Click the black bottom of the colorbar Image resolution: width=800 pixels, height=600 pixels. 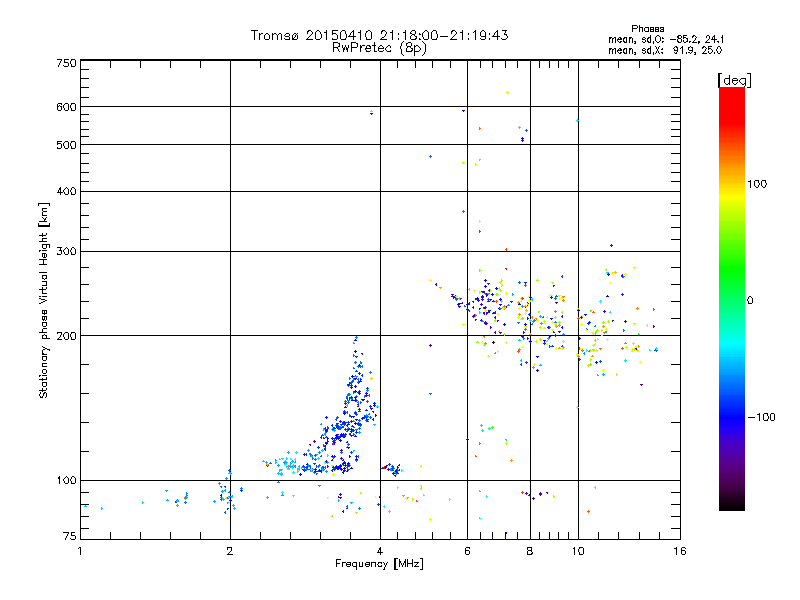(x=732, y=504)
